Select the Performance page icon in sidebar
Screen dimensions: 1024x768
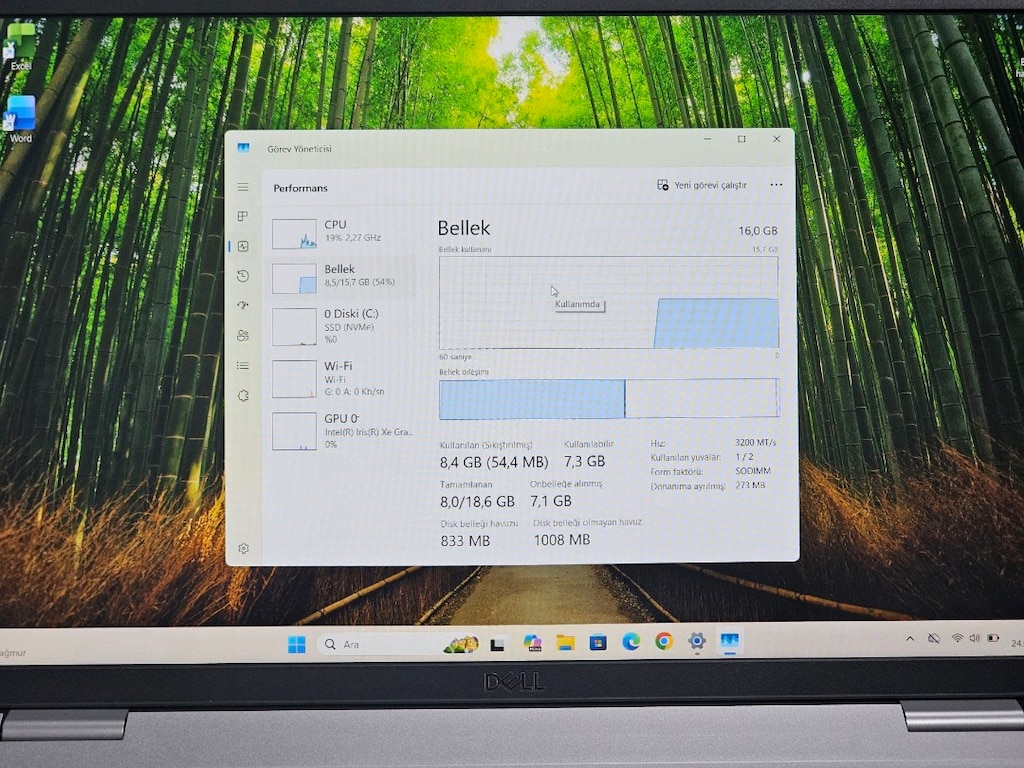tap(243, 246)
